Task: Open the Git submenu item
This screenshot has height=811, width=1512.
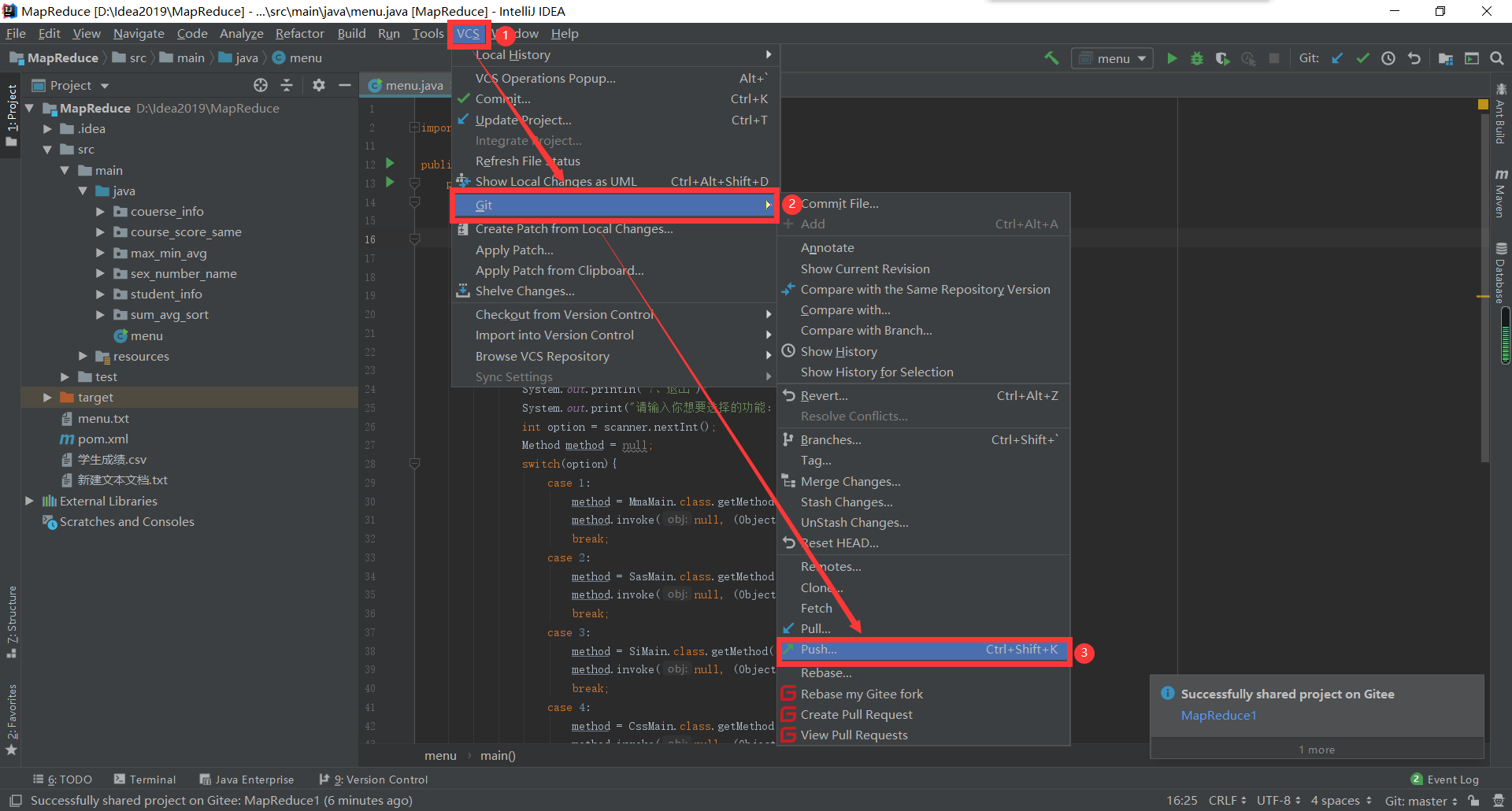Action: pos(615,205)
